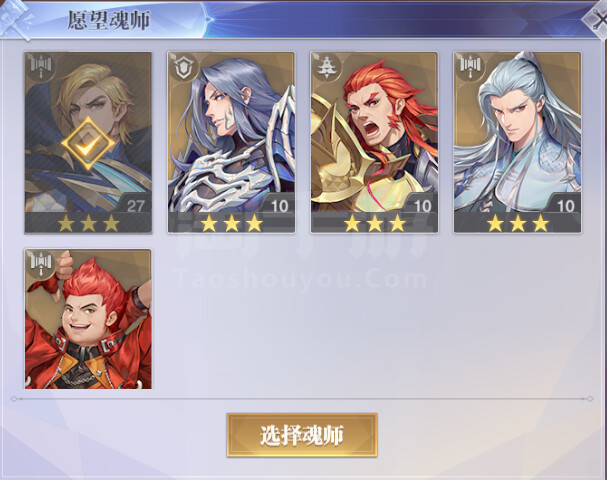Viewport: 607px width, 480px height.
Task: Click level 10 badge on silver-haired hero
Action: click(565, 206)
